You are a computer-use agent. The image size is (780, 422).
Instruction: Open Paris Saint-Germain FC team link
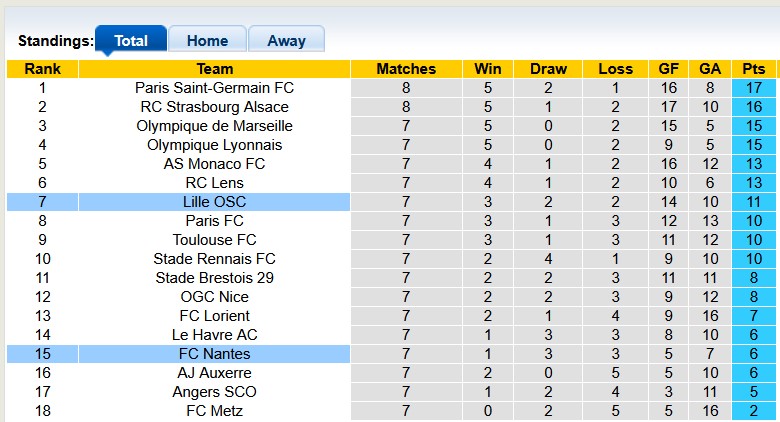click(215, 88)
